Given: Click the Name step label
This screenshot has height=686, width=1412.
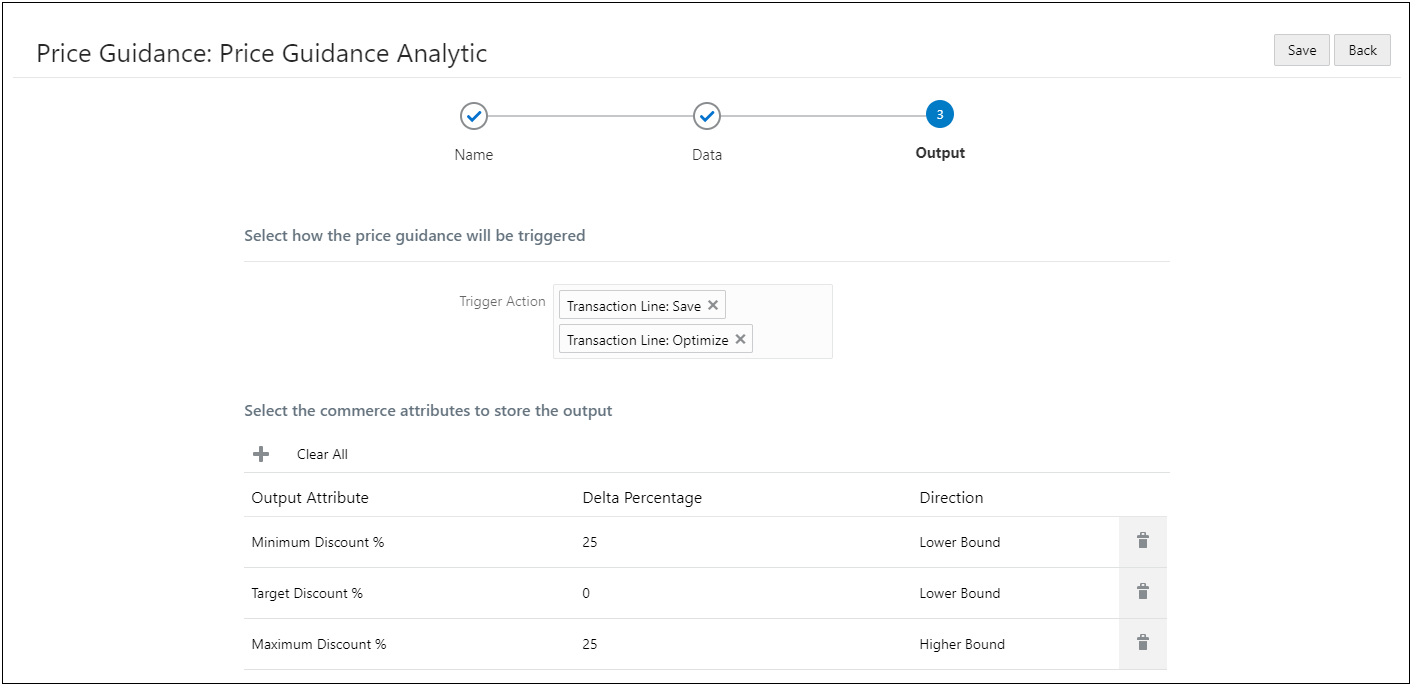Looking at the screenshot, I should pos(474,155).
